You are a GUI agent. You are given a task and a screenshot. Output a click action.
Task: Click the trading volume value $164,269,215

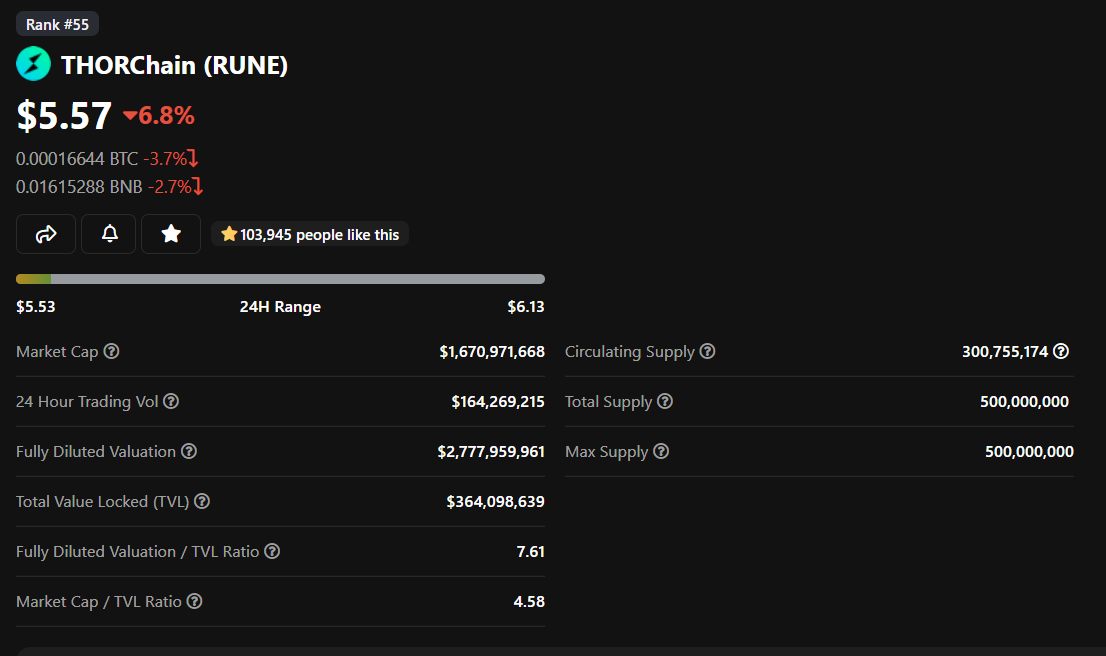click(497, 401)
